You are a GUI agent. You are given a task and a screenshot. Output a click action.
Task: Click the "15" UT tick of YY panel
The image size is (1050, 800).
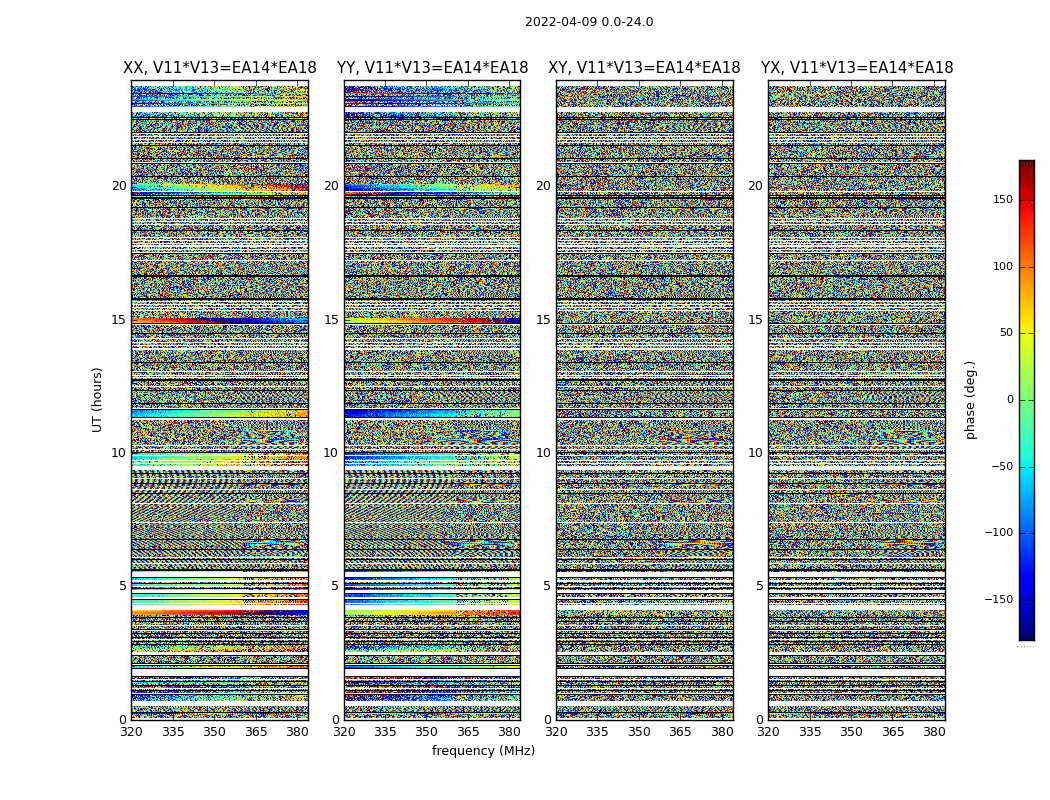click(x=331, y=320)
